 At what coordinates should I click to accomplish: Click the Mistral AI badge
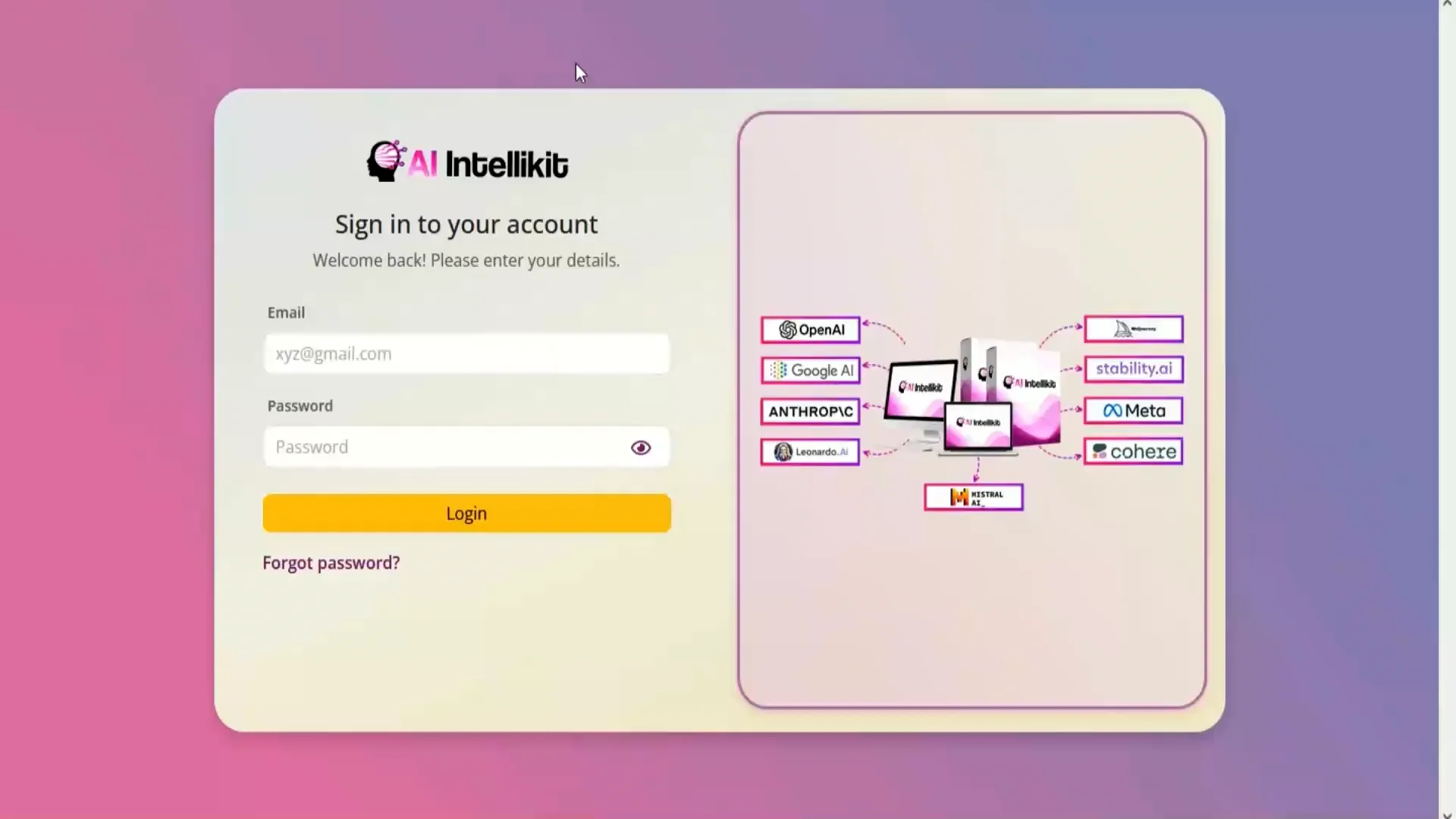[973, 497]
